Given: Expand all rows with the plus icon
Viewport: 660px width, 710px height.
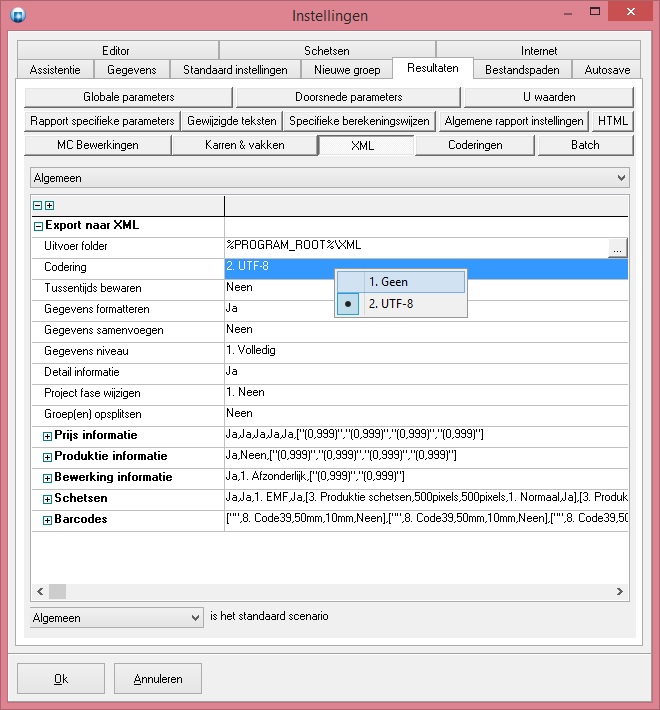Looking at the screenshot, I should tap(49, 206).
